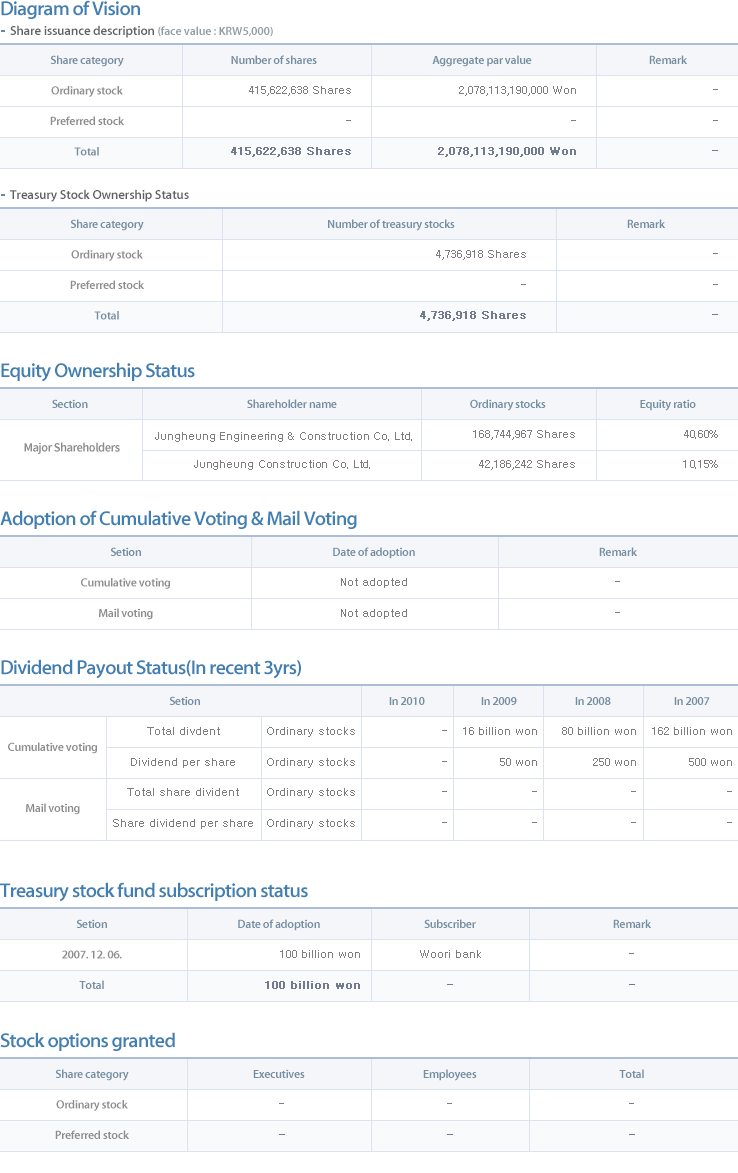
Task: Click the 'Dividend per share' row label
Action: (183, 762)
